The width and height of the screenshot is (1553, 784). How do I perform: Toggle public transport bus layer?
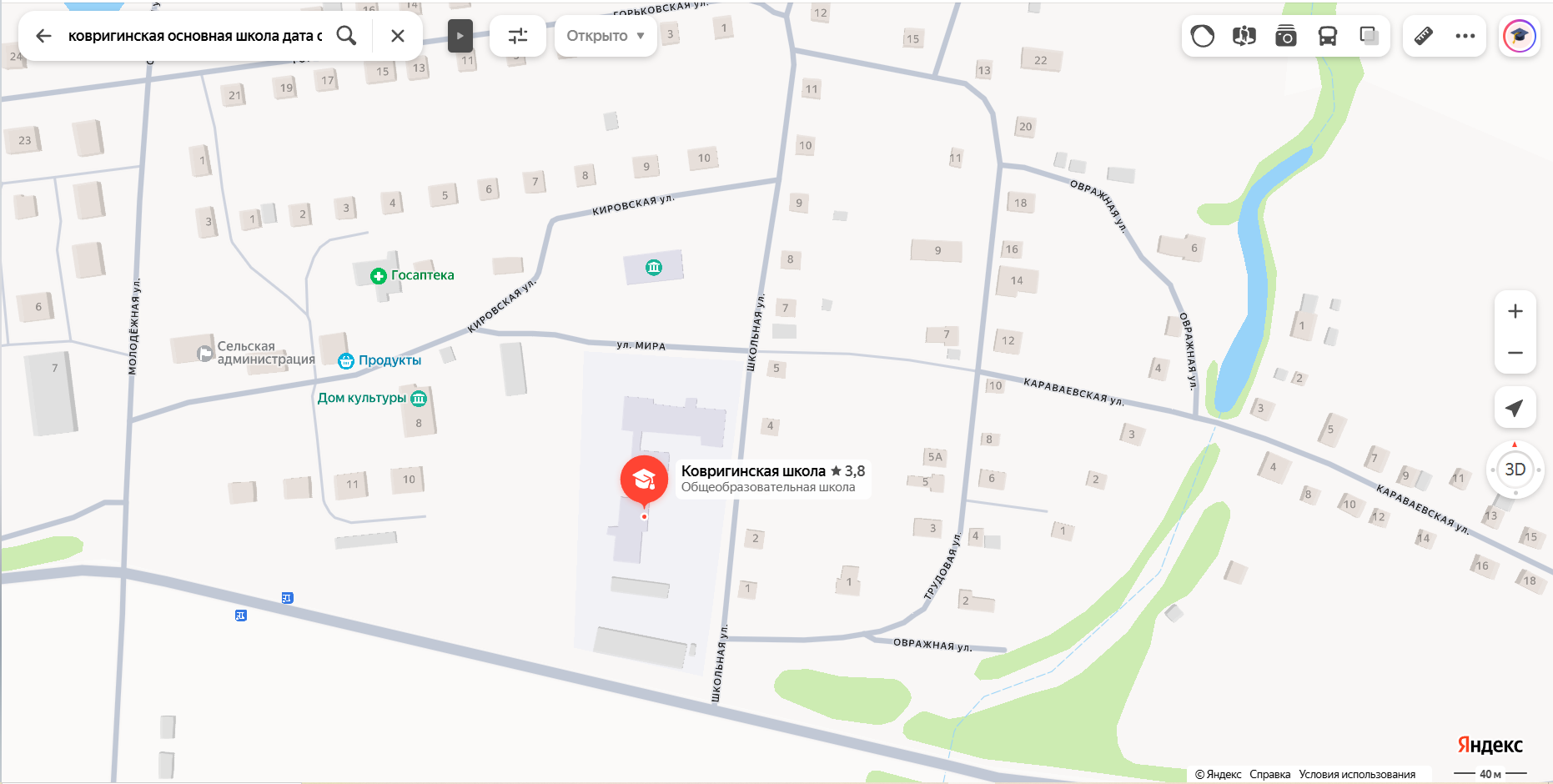pyautogui.click(x=1328, y=36)
